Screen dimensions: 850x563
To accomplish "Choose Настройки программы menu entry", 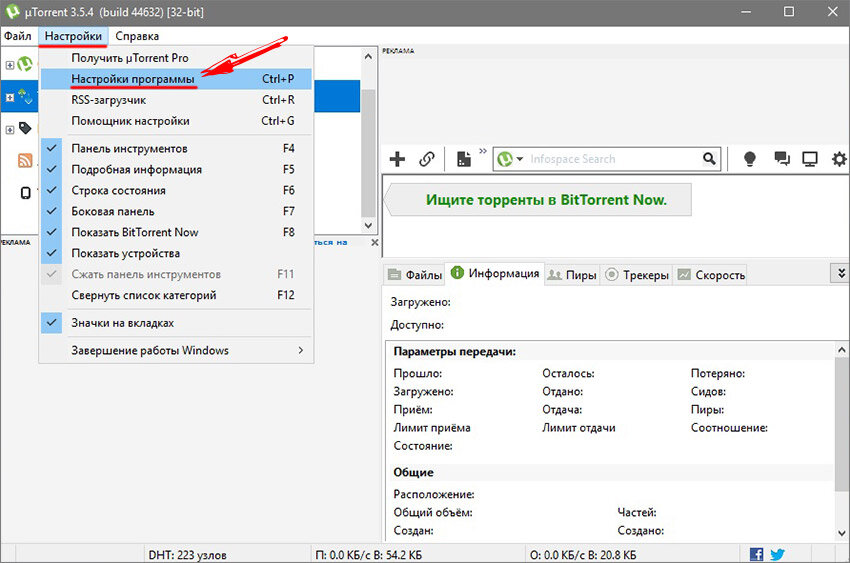I will click(x=176, y=79).
